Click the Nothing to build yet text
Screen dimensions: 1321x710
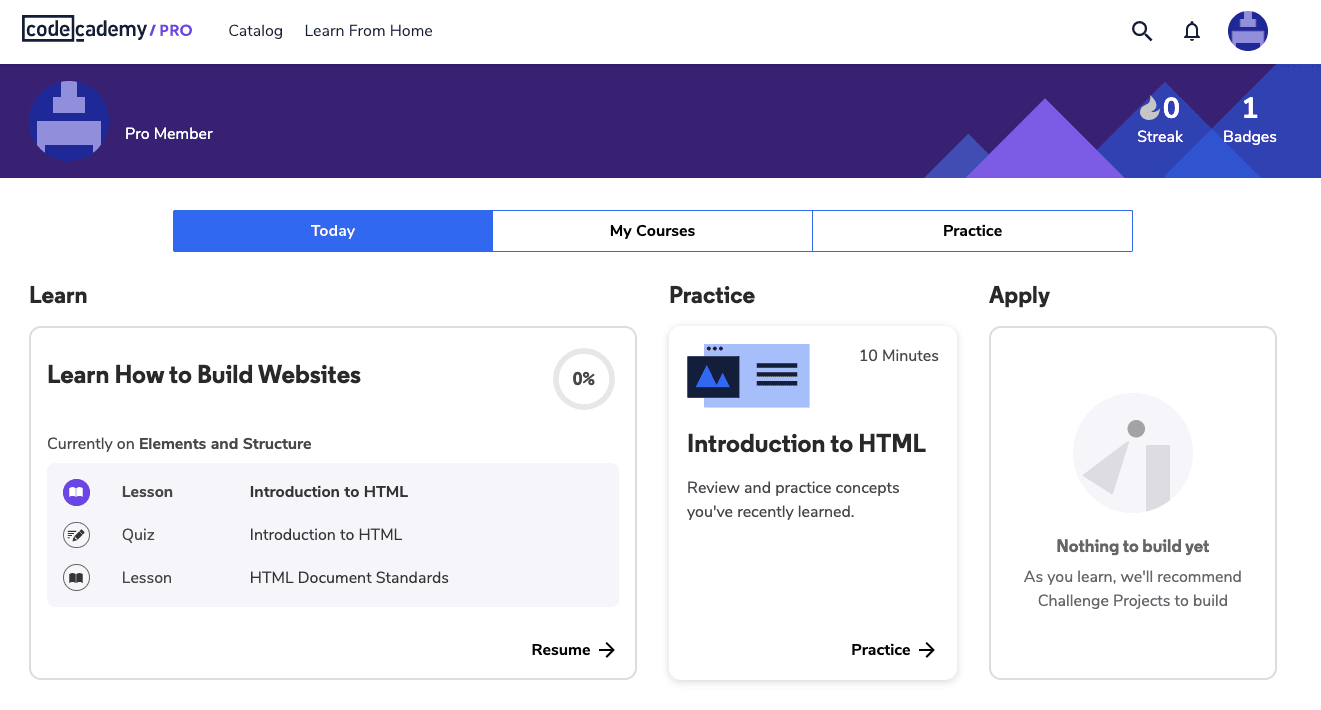coord(1133,546)
